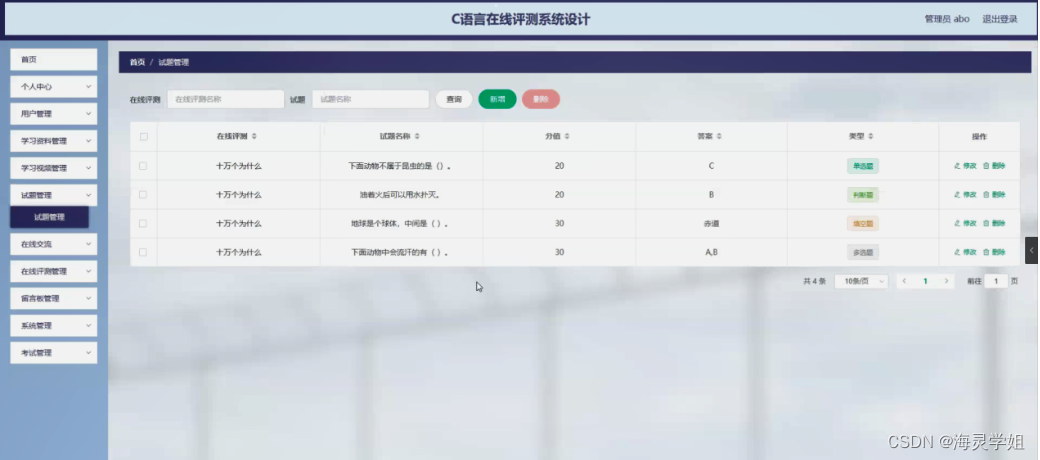The height and width of the screenshot is (460, 1040).
Task: Collapse the 试题管理 parent sidebar menu
Action: coord(54,196)
